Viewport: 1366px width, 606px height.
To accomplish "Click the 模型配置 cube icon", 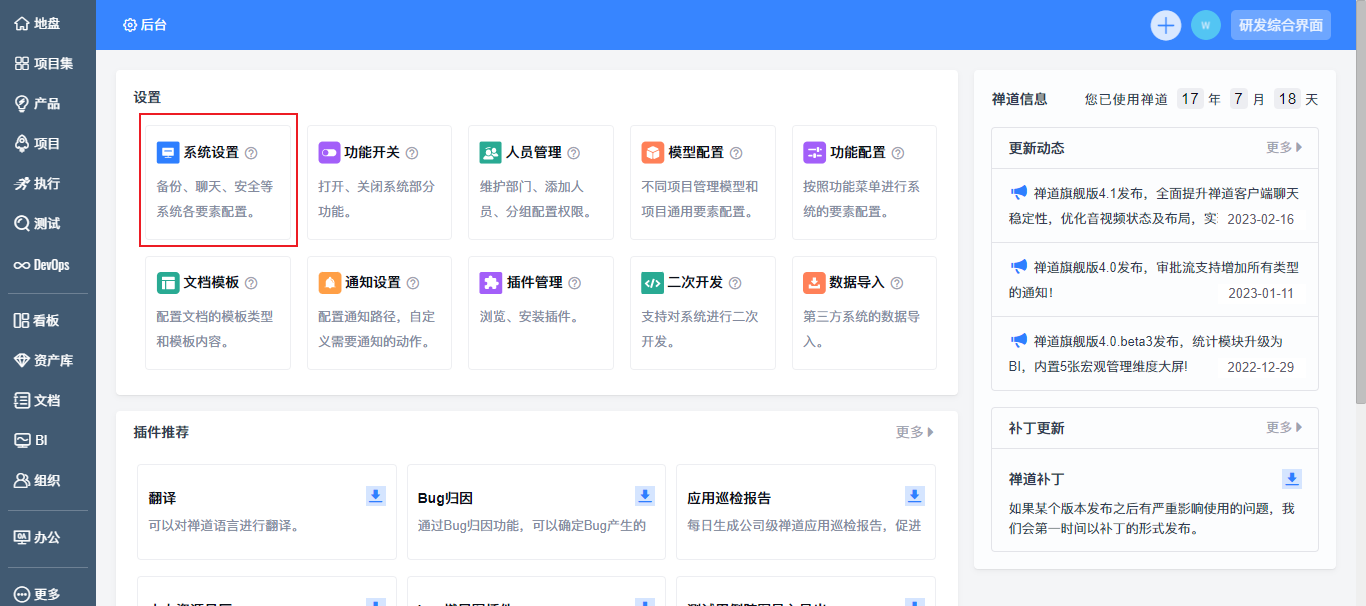I will tap(653, 153).
